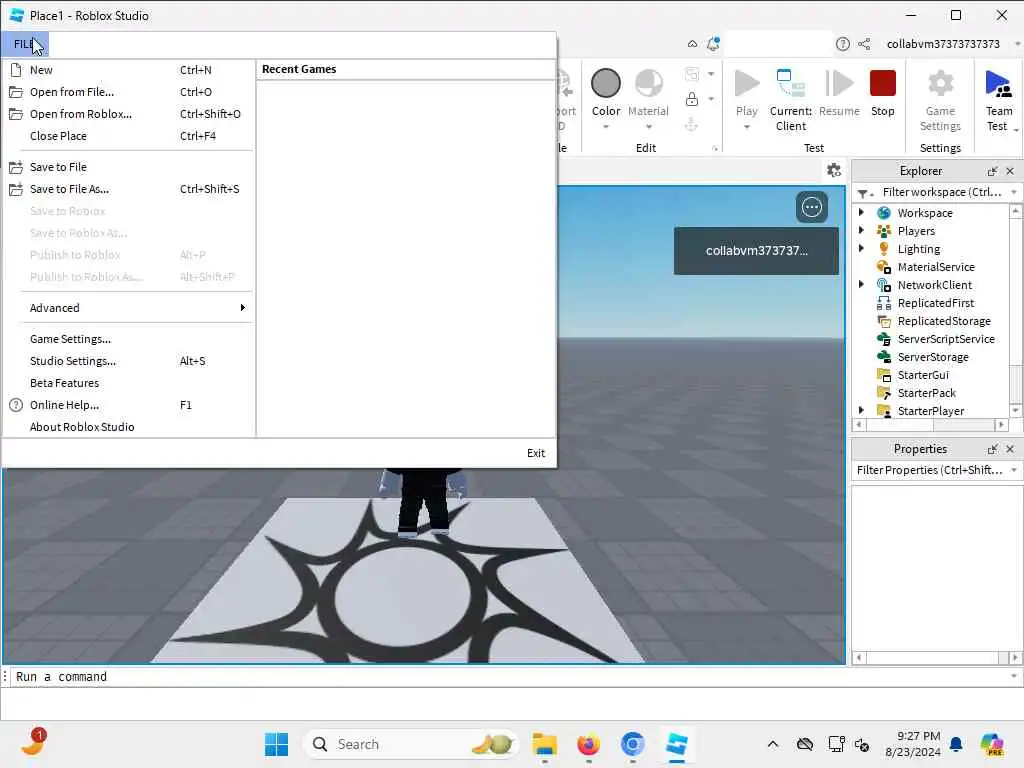Click the group icon above the lock
The image size is (1024, 768).
pos(692,74)
